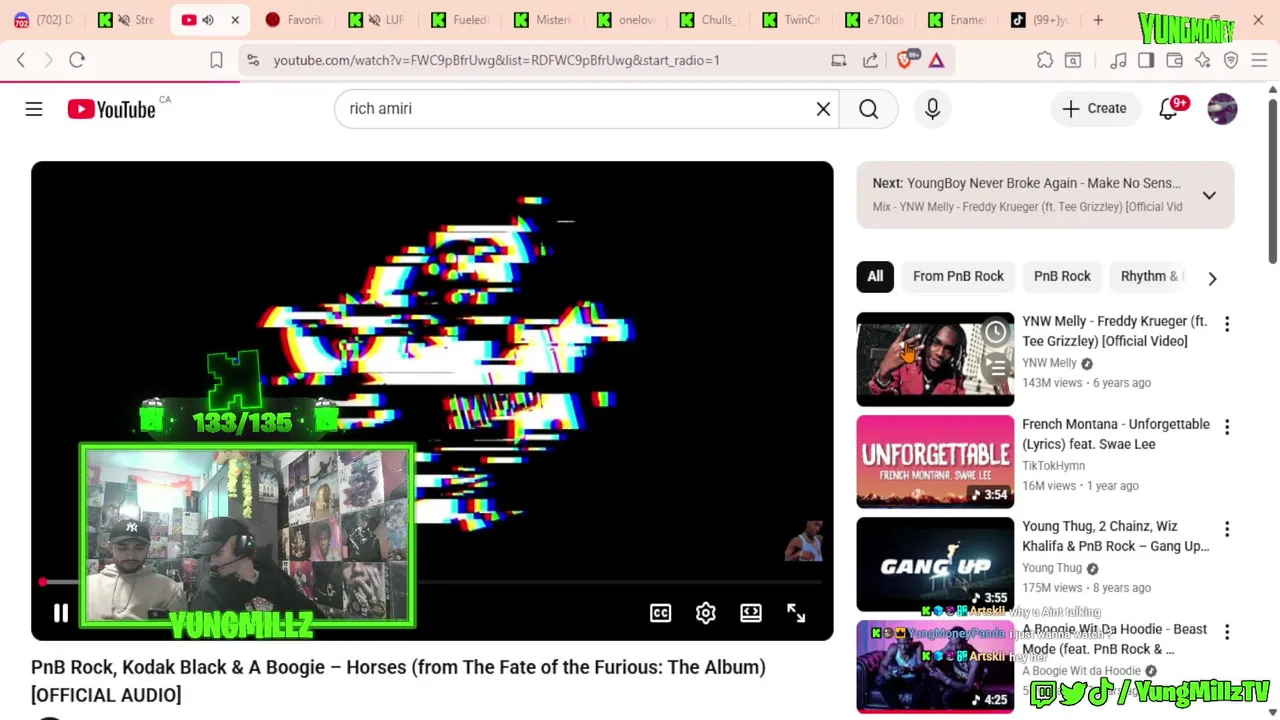Viewport: 1280px width, 720px height.
Task: Seek on the red video progress bar
Action: coord(432,582)
